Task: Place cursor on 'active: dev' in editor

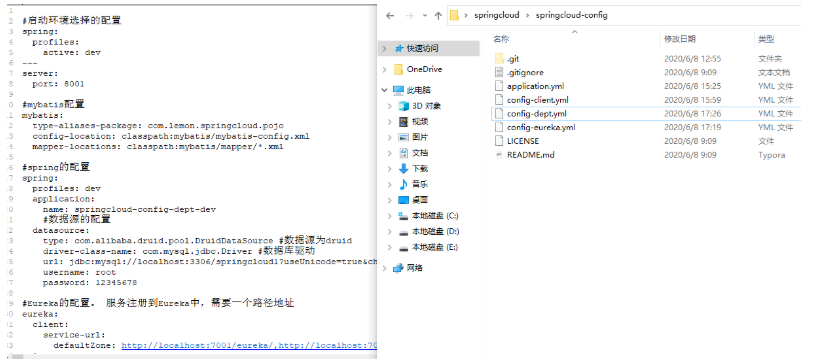Action: tap(72, 52)
